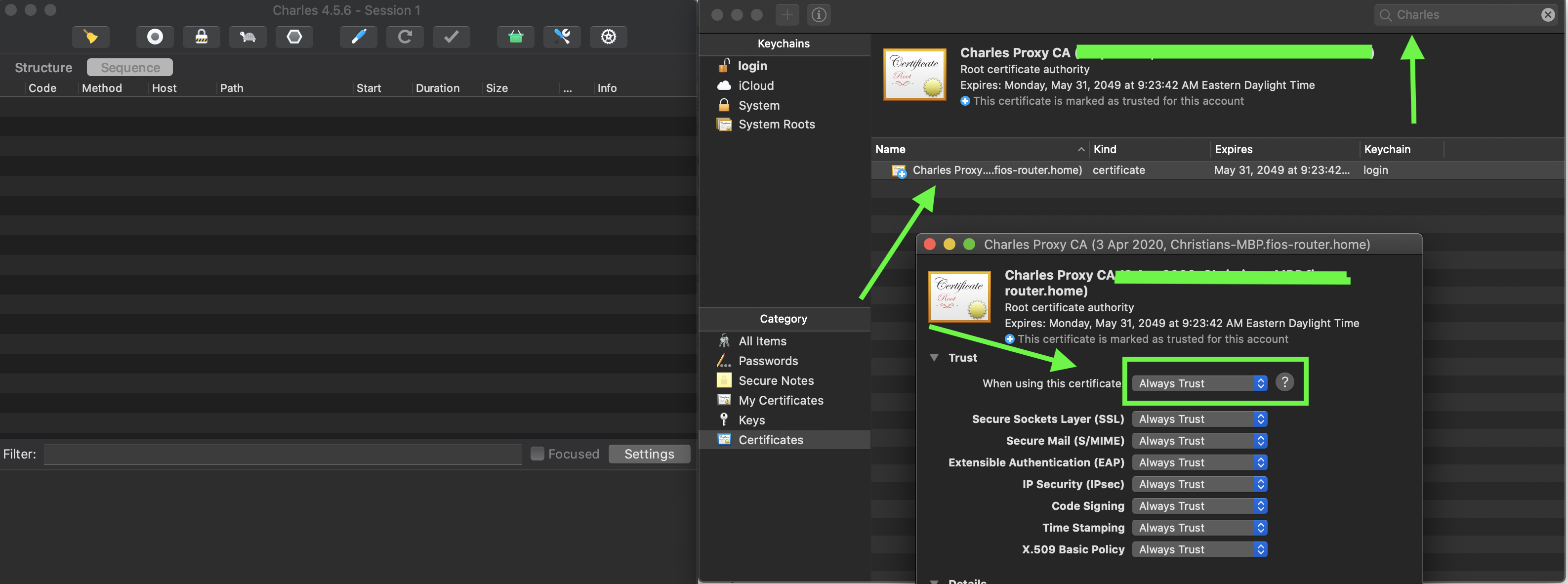Collapse the Trust disclosure triangle
The width and height of the screenshot is (1568, 584).
934,357
